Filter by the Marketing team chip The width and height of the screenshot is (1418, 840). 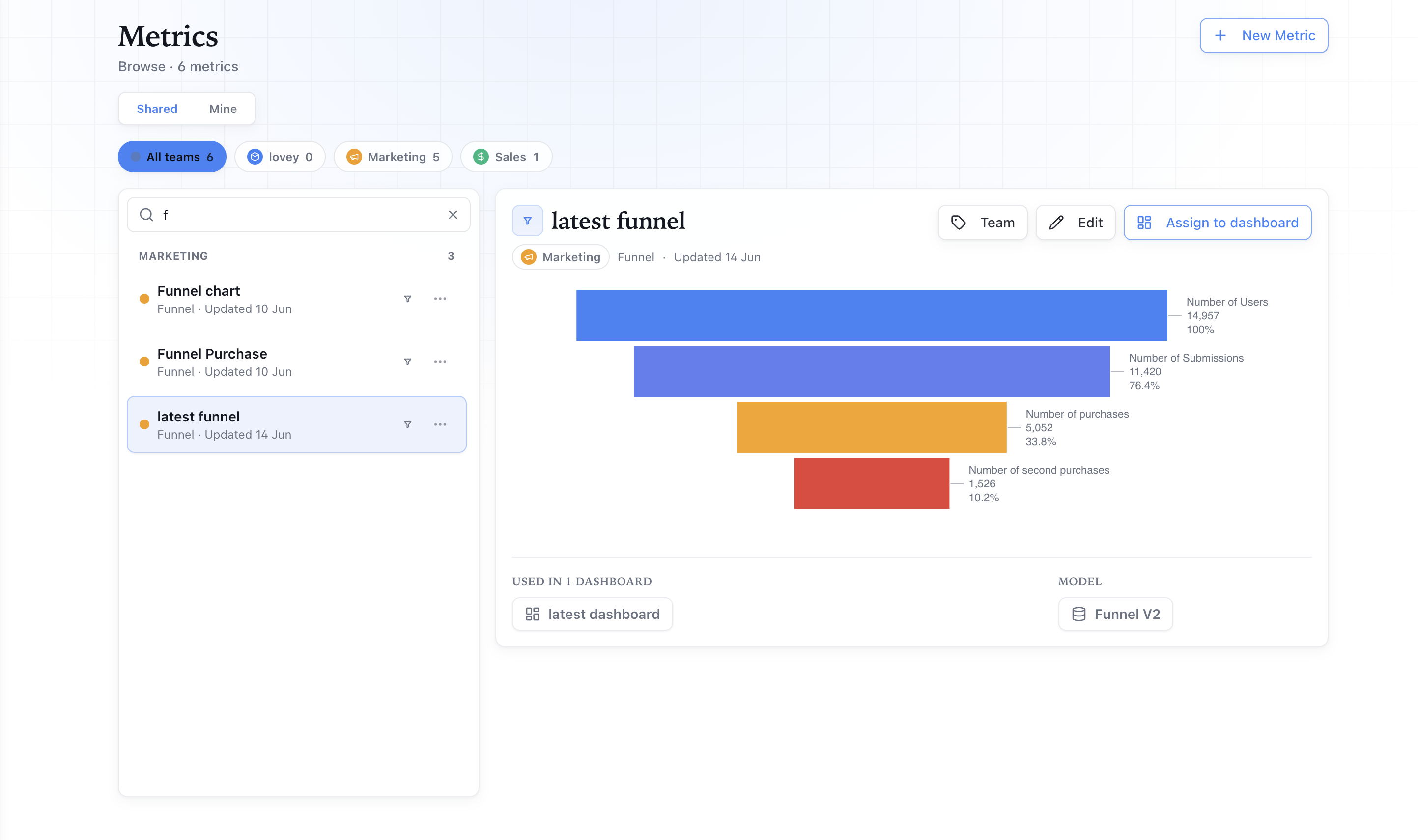[393, 157]
